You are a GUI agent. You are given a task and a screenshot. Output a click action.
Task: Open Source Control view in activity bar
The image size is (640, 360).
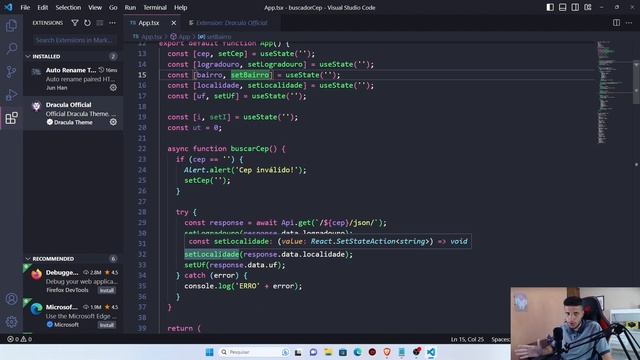tap(11, 72)
